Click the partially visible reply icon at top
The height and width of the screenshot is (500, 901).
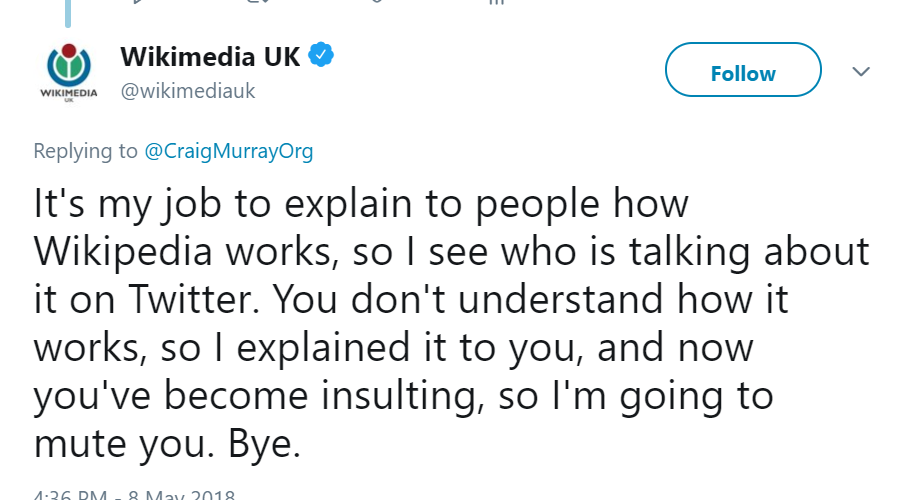(137, 2)
